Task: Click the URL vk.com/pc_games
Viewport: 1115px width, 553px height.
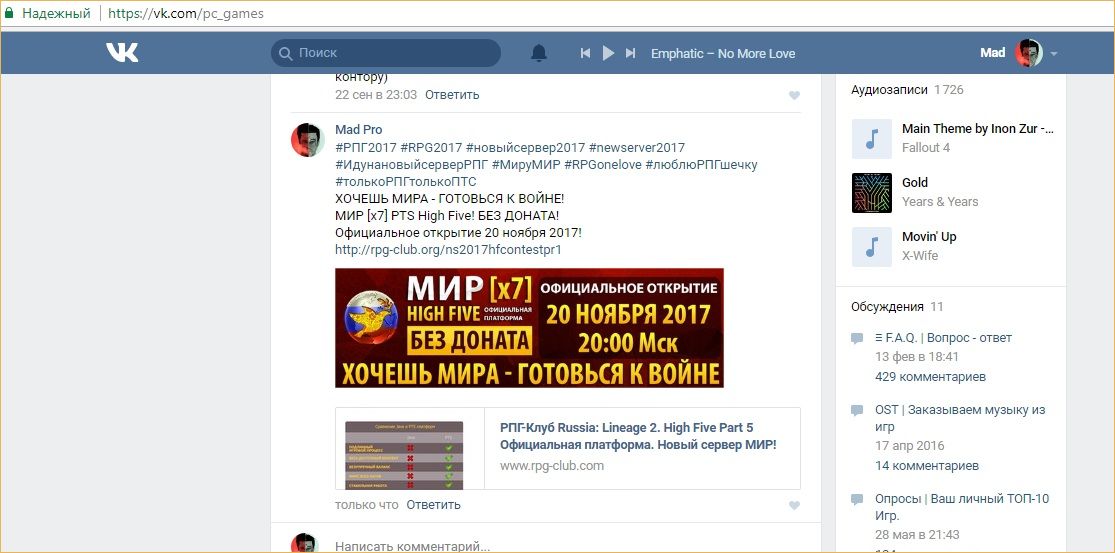Action: pyautogui.click(x=186, y=13)
